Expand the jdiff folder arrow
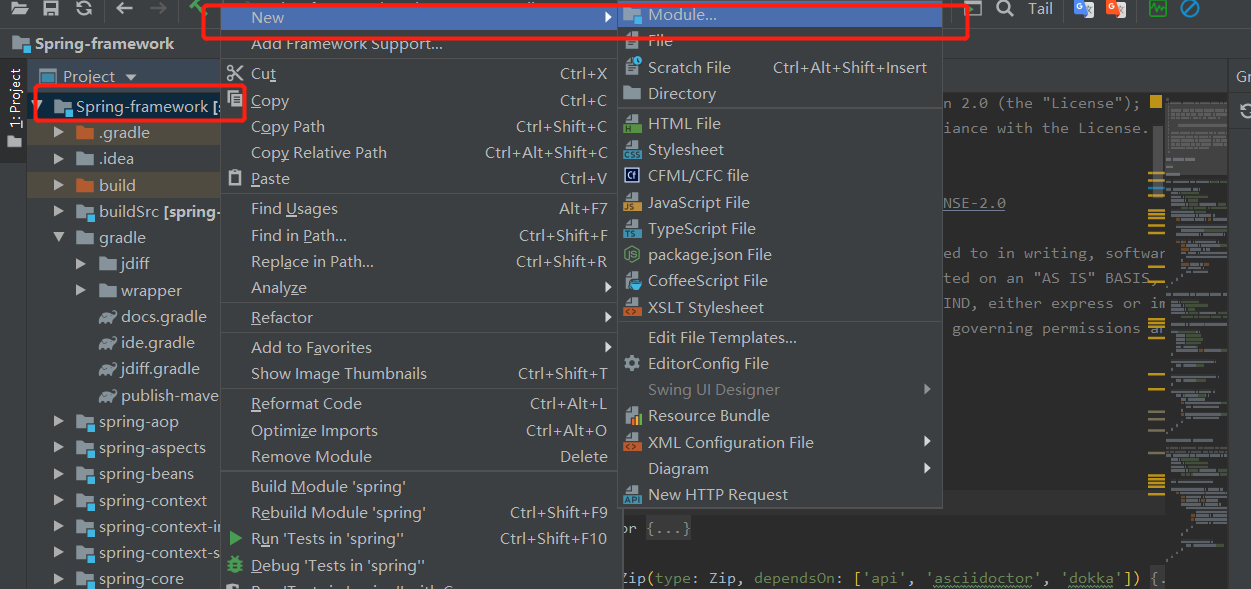 click(82, 264)
